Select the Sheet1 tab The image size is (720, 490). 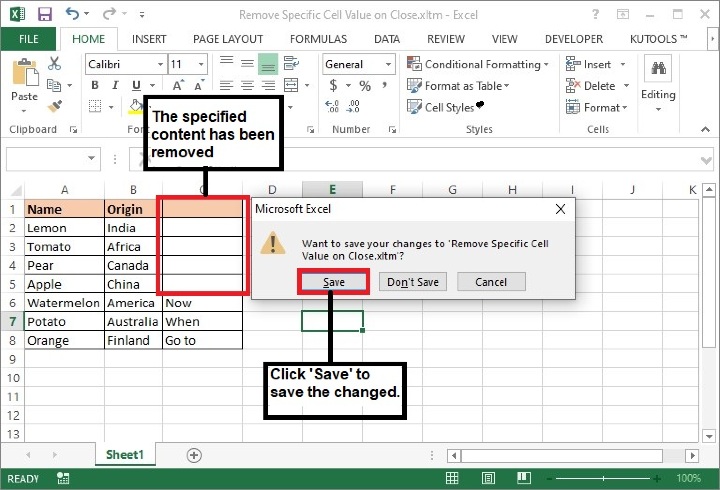click(x=124, y=455)
